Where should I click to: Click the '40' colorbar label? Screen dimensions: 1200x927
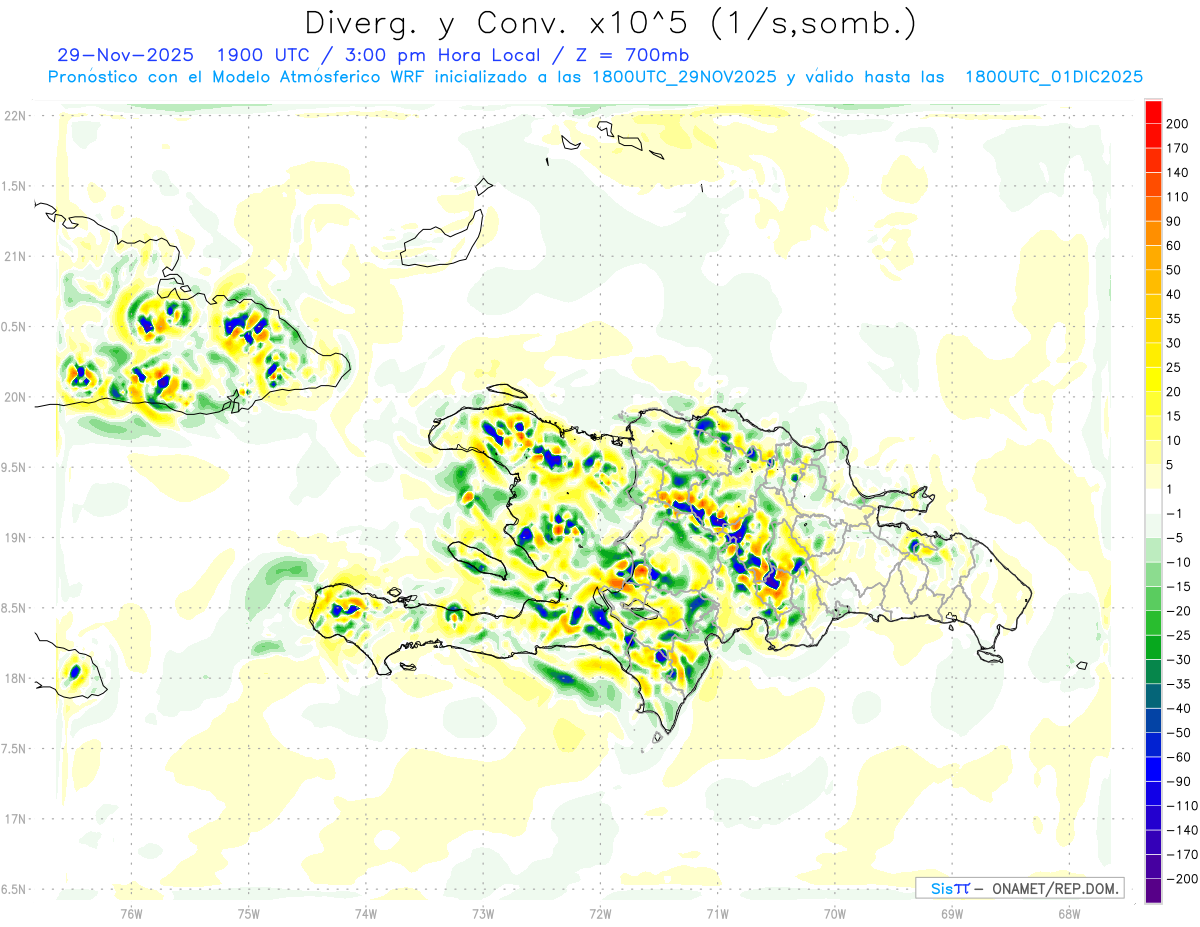(x=1175, y=294)
